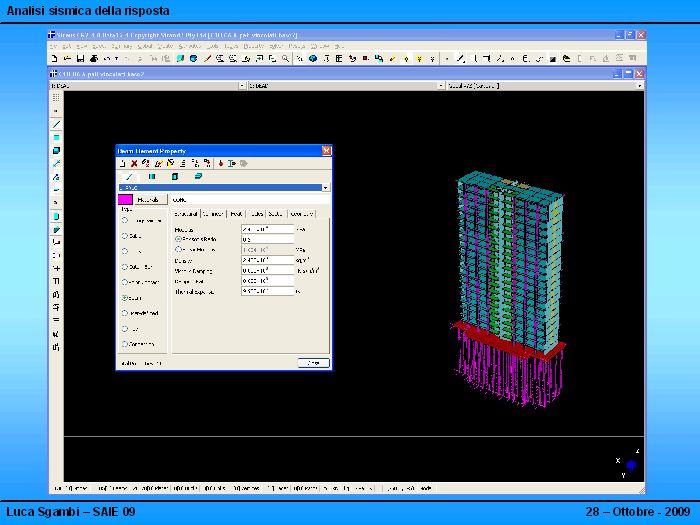Select the beam element type icon in dialog
This screenshot has height=525, width=700.
[129, 176]
